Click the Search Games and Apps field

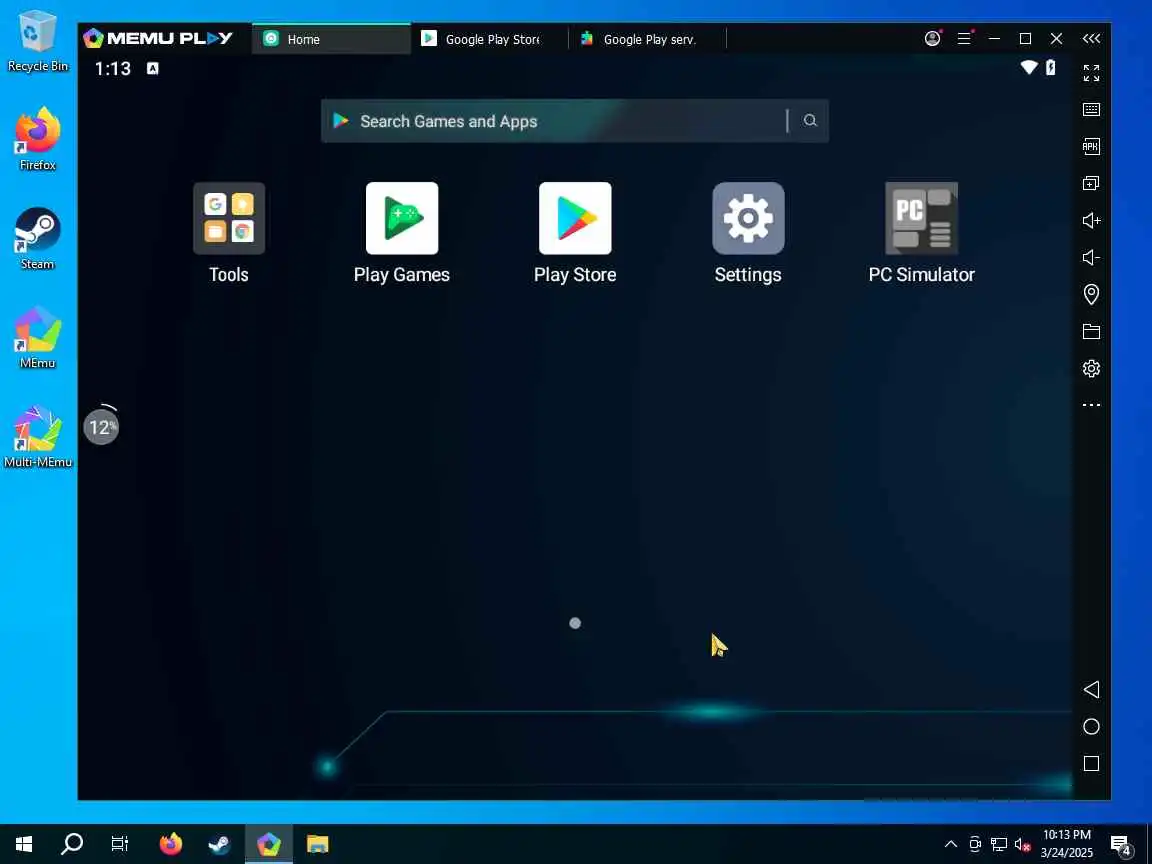coord(575,121)
